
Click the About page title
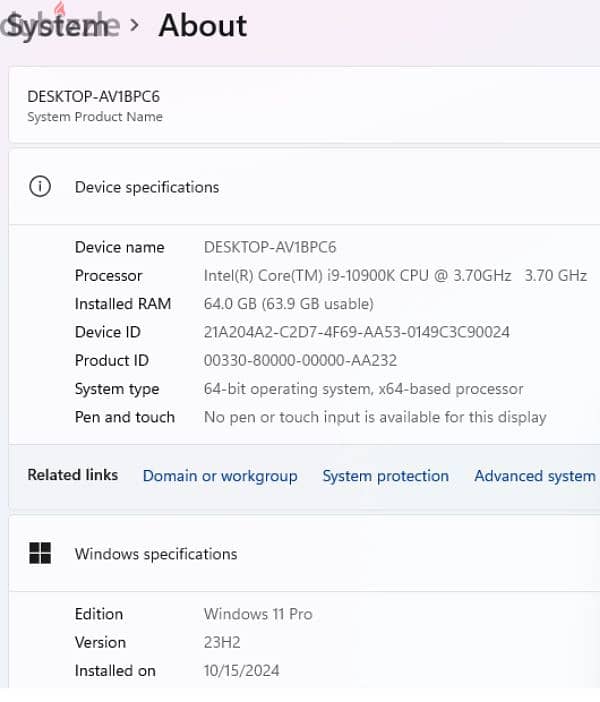202,26
